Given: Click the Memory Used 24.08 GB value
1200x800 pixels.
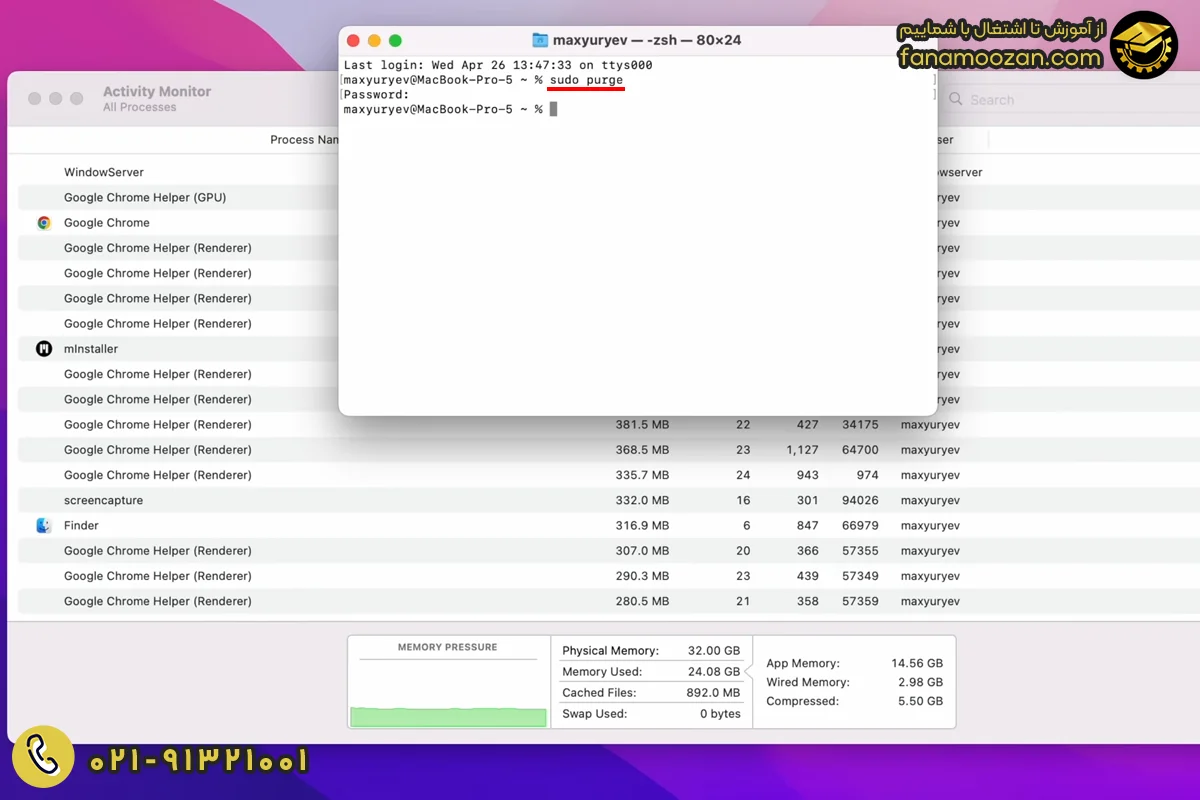Looking at the screenshot, I should [714, 672].
